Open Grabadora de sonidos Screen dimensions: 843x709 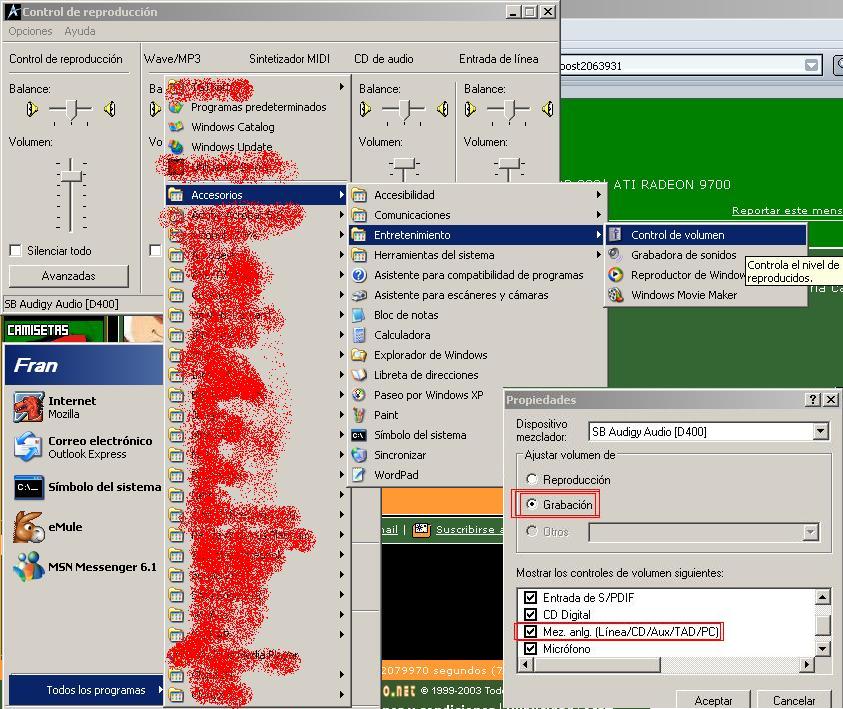683,255
